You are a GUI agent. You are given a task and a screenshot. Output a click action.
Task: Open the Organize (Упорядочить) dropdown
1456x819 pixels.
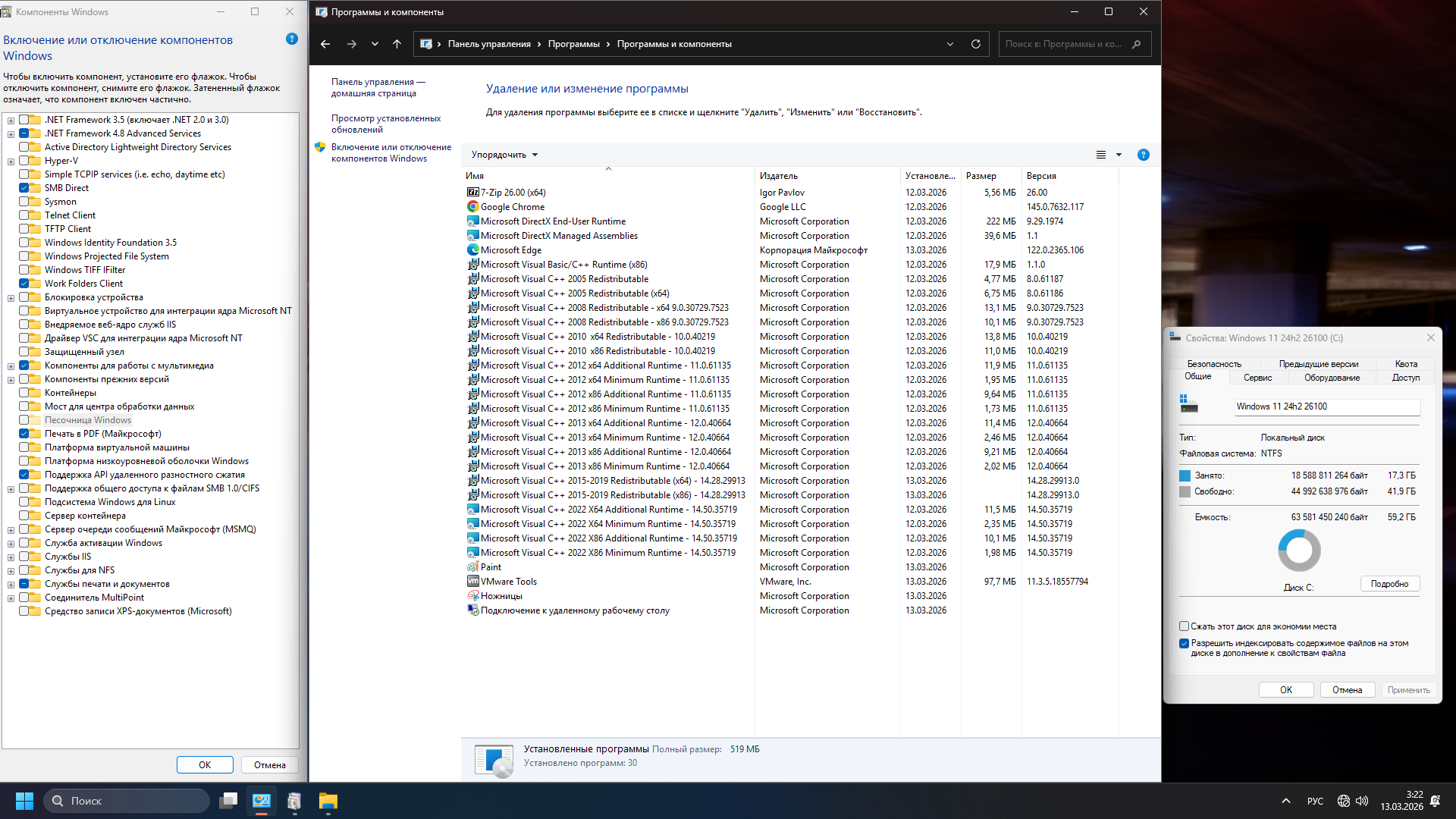(504, 155)
